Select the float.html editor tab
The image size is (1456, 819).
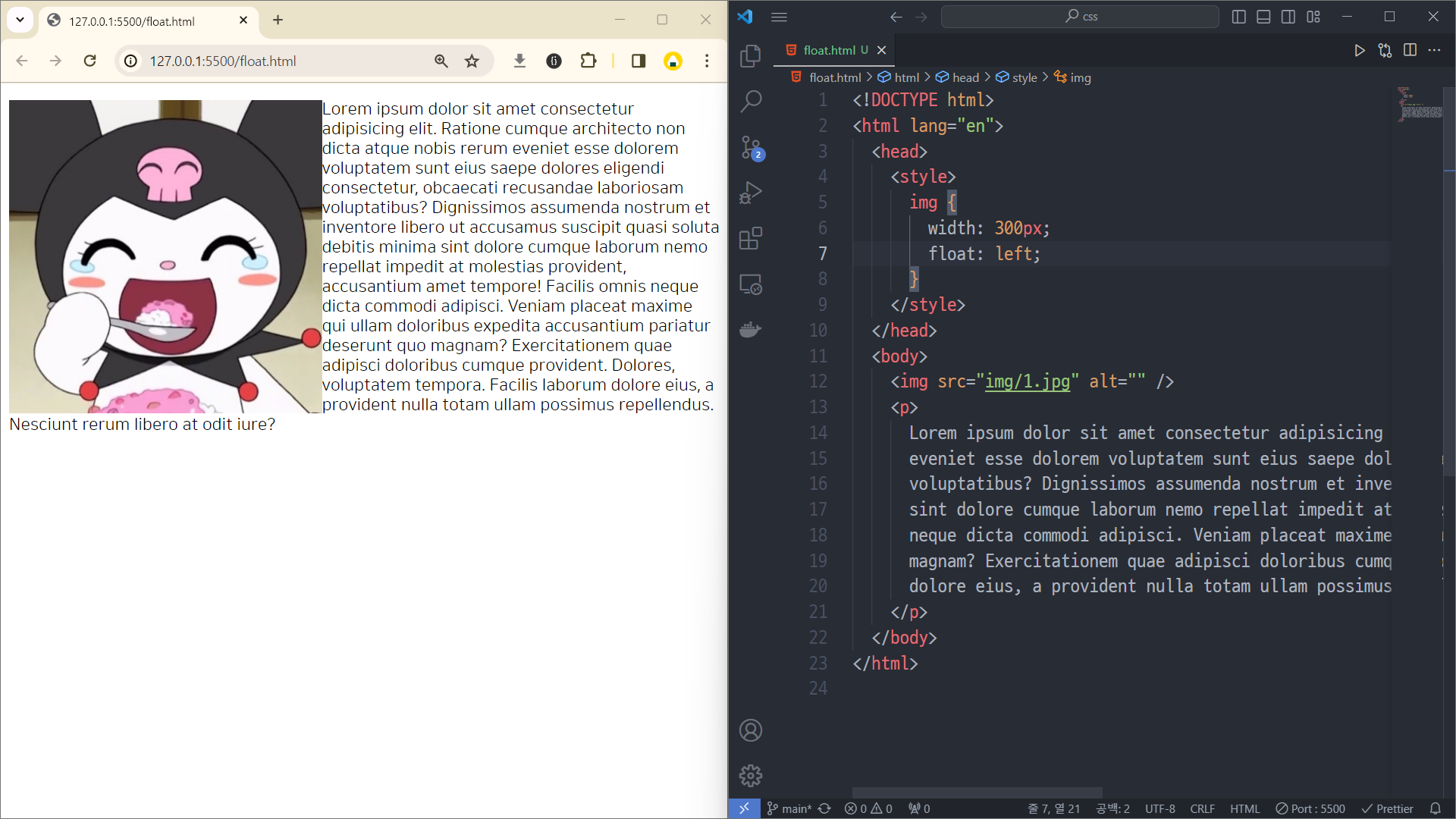(829, 50)
